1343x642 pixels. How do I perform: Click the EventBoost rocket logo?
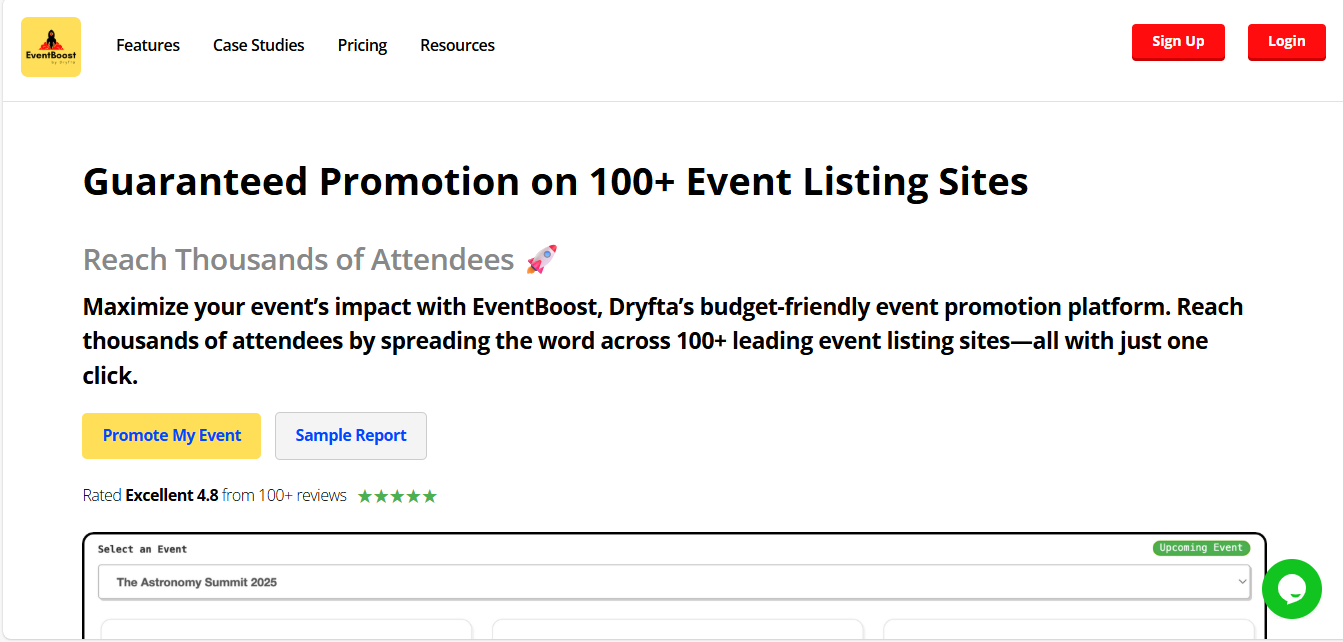pos(50,46)
